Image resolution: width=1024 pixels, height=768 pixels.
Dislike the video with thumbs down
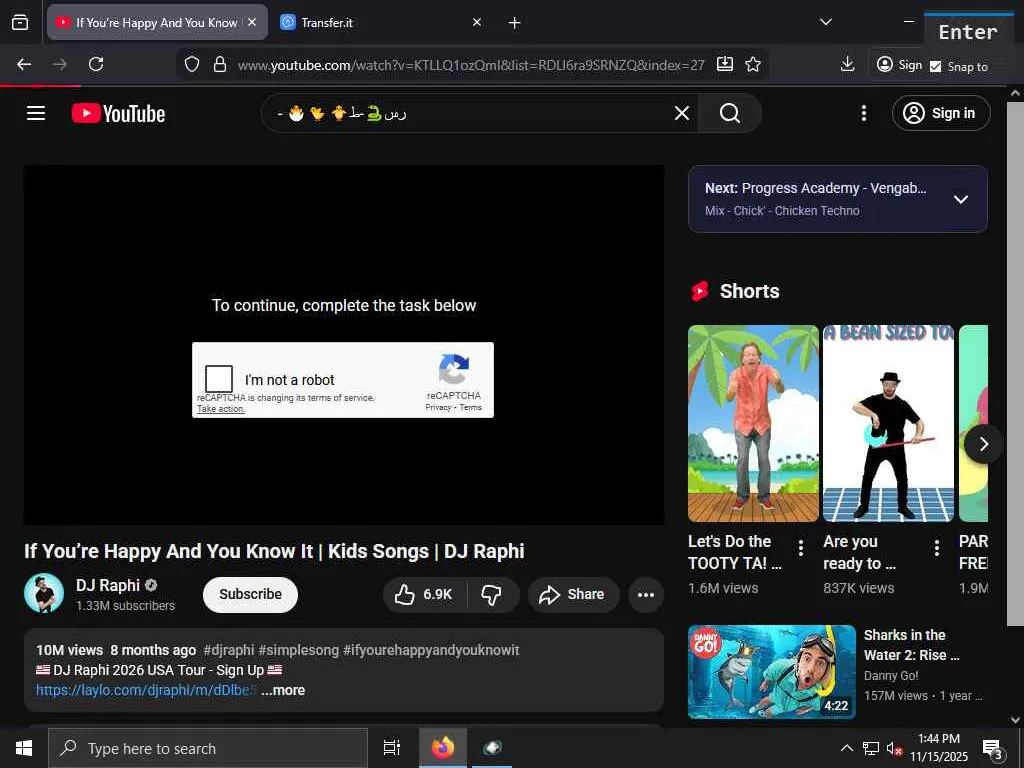click(x=491, y=594)
